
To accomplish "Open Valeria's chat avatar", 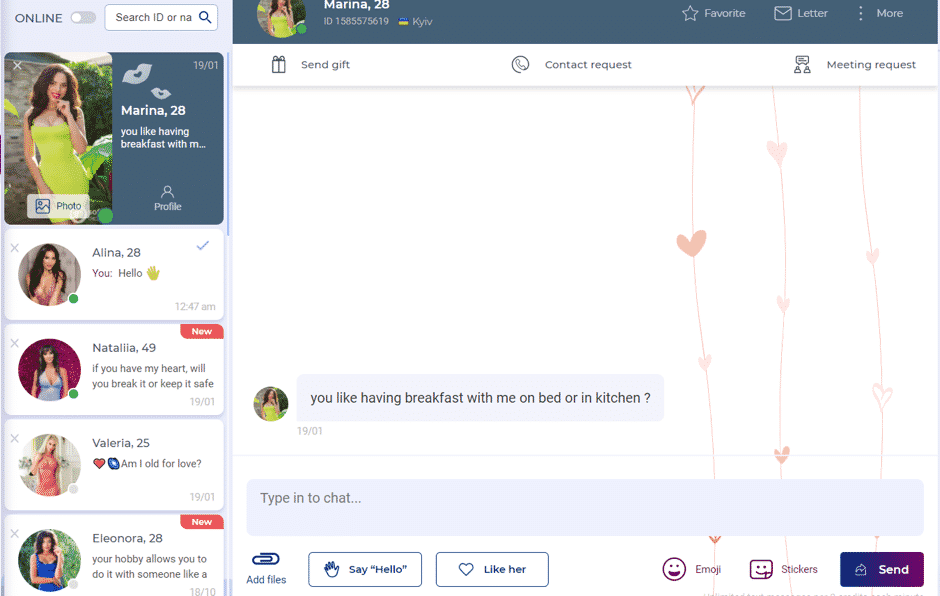I will point(49,465).
